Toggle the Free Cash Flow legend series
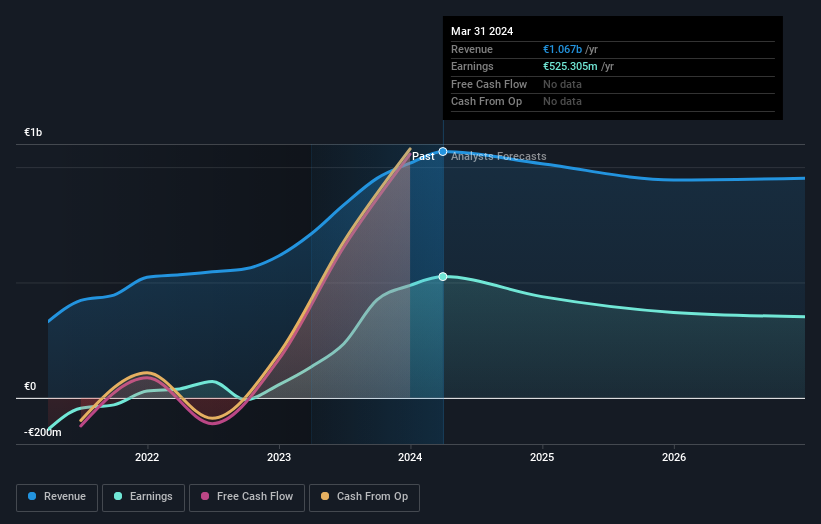Image resolution: width=821 pixels, height=524 pixels. (x=247, y=497)
